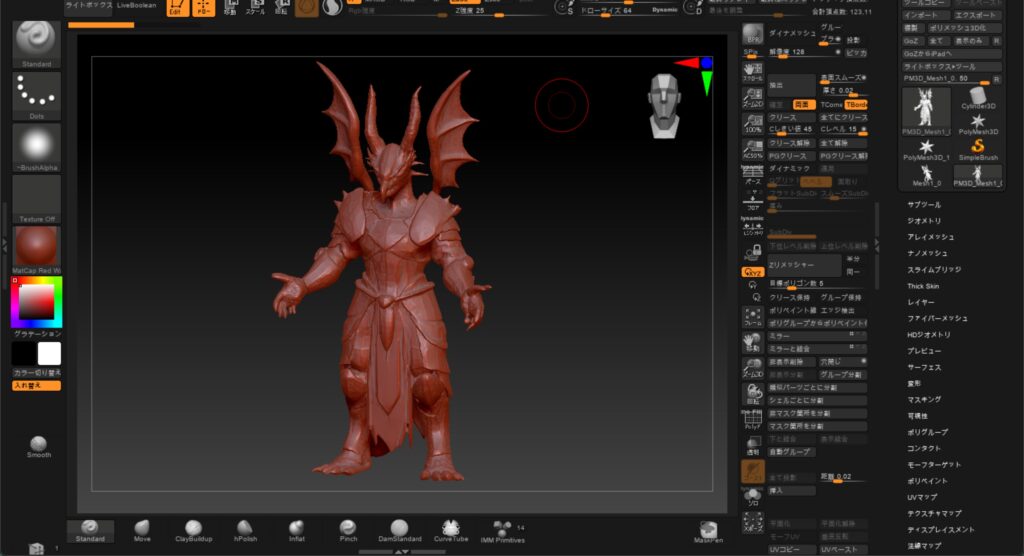This screenshot has height=556, width=1024.
Task: Open the ライトボックス button at top
Action: (88, 6)
